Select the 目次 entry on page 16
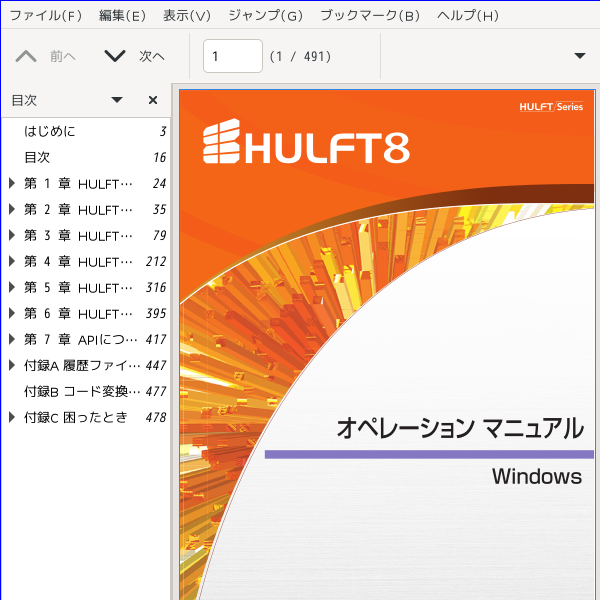 point(37,157)
